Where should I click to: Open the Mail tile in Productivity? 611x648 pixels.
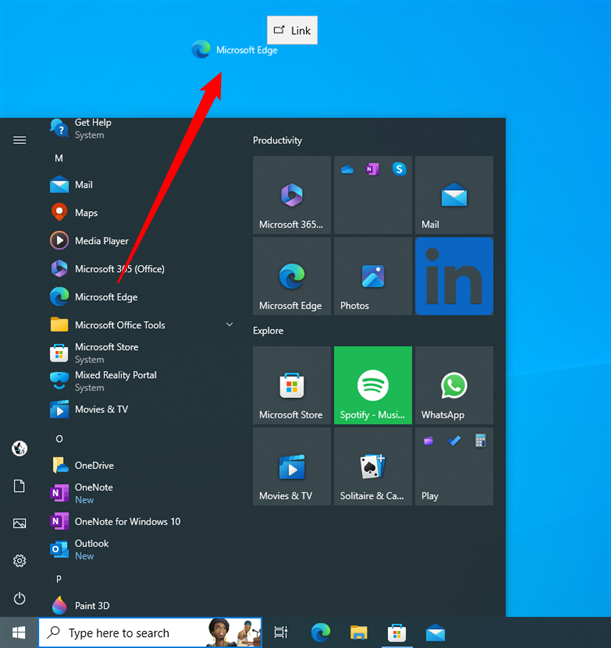(x=454, y=195)
